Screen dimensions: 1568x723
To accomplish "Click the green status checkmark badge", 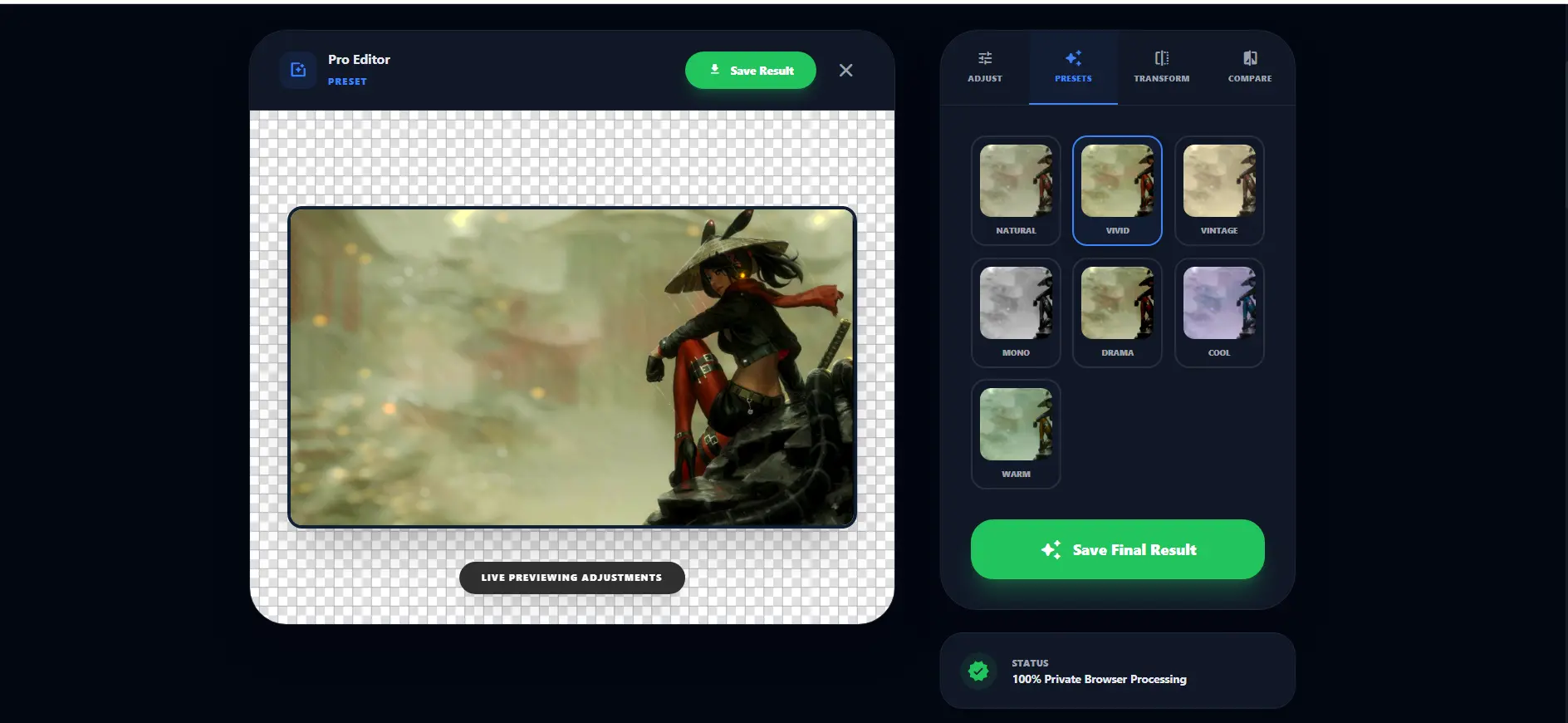I will click(979, 671).
